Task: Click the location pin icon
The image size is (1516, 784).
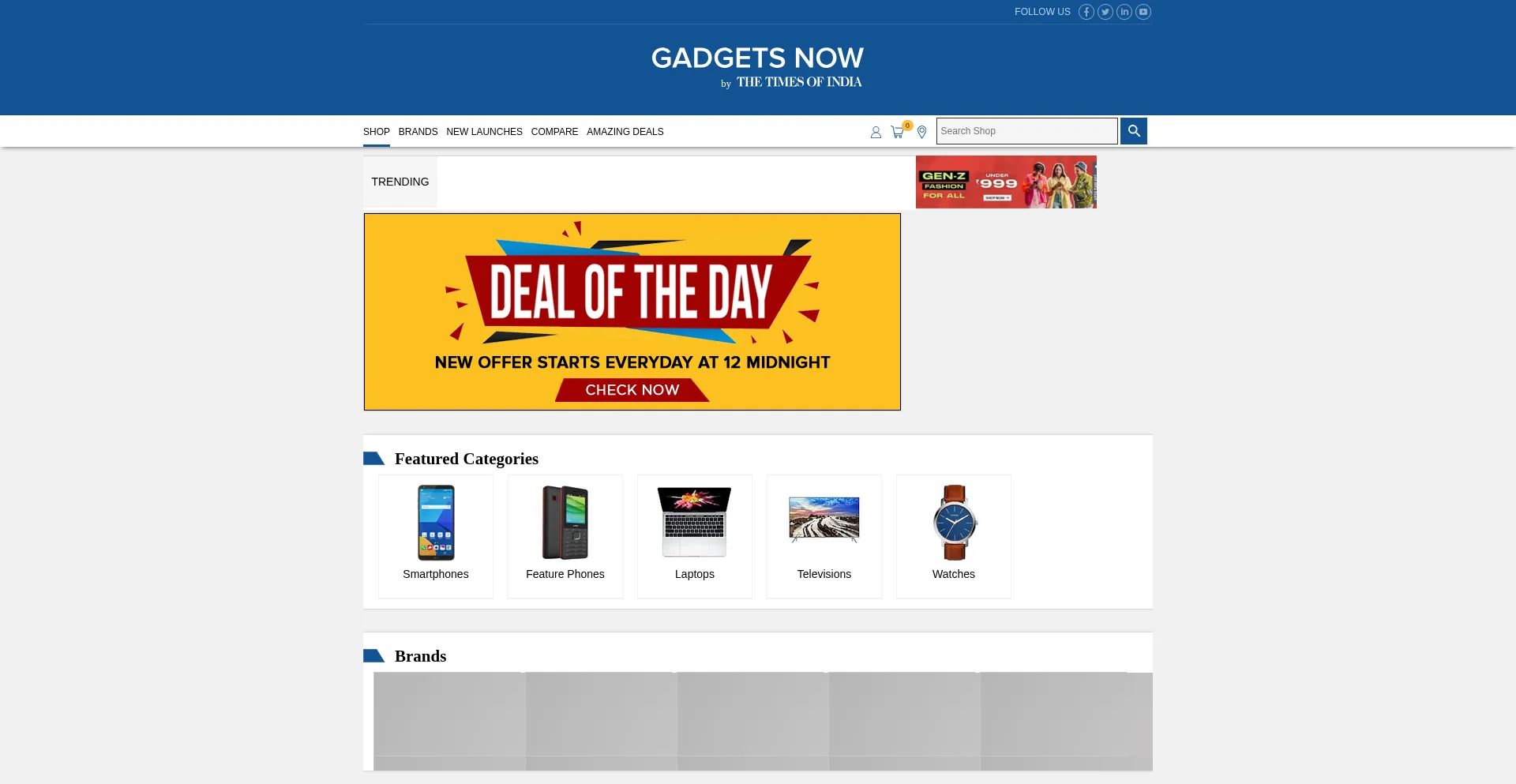Action: point(921,132)
